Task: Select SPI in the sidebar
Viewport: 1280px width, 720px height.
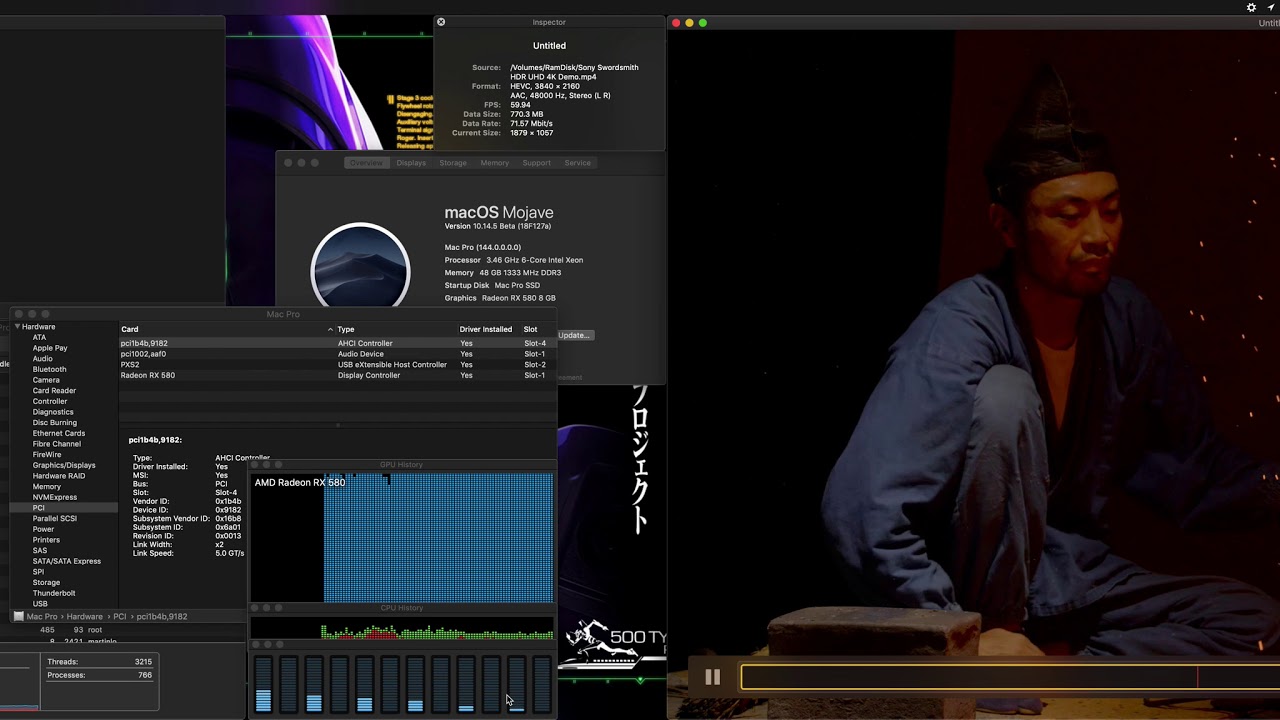Action: coord(38,572)
